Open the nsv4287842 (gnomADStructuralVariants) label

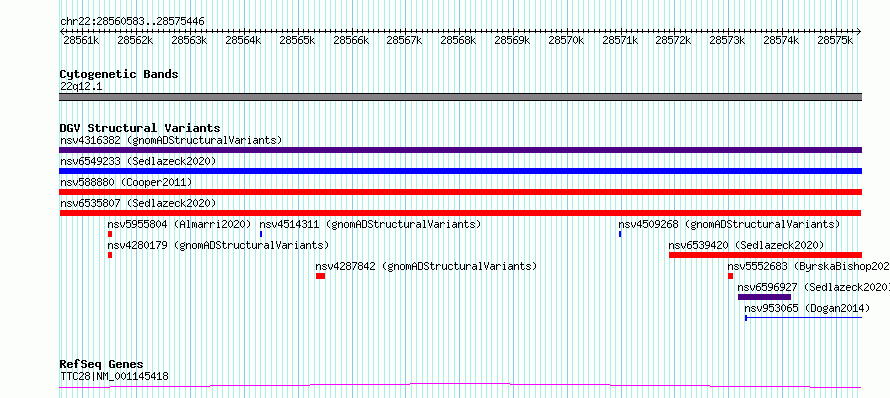(426, 266)
